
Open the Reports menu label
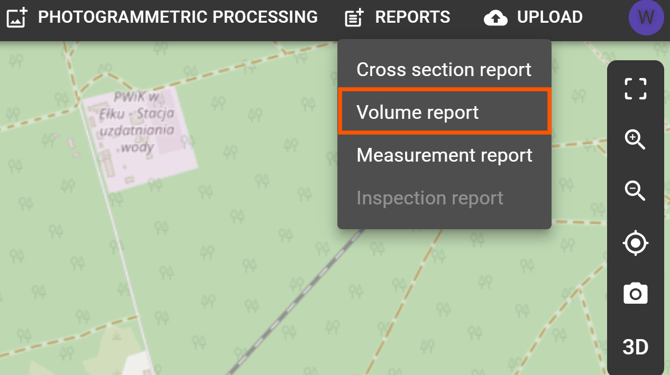point(412,18)
